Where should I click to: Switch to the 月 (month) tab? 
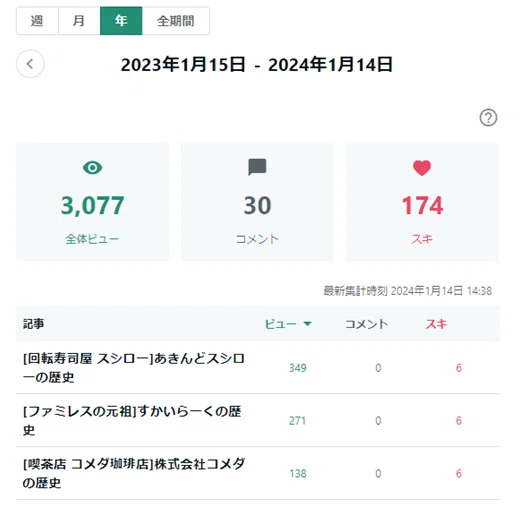point(79,21)
